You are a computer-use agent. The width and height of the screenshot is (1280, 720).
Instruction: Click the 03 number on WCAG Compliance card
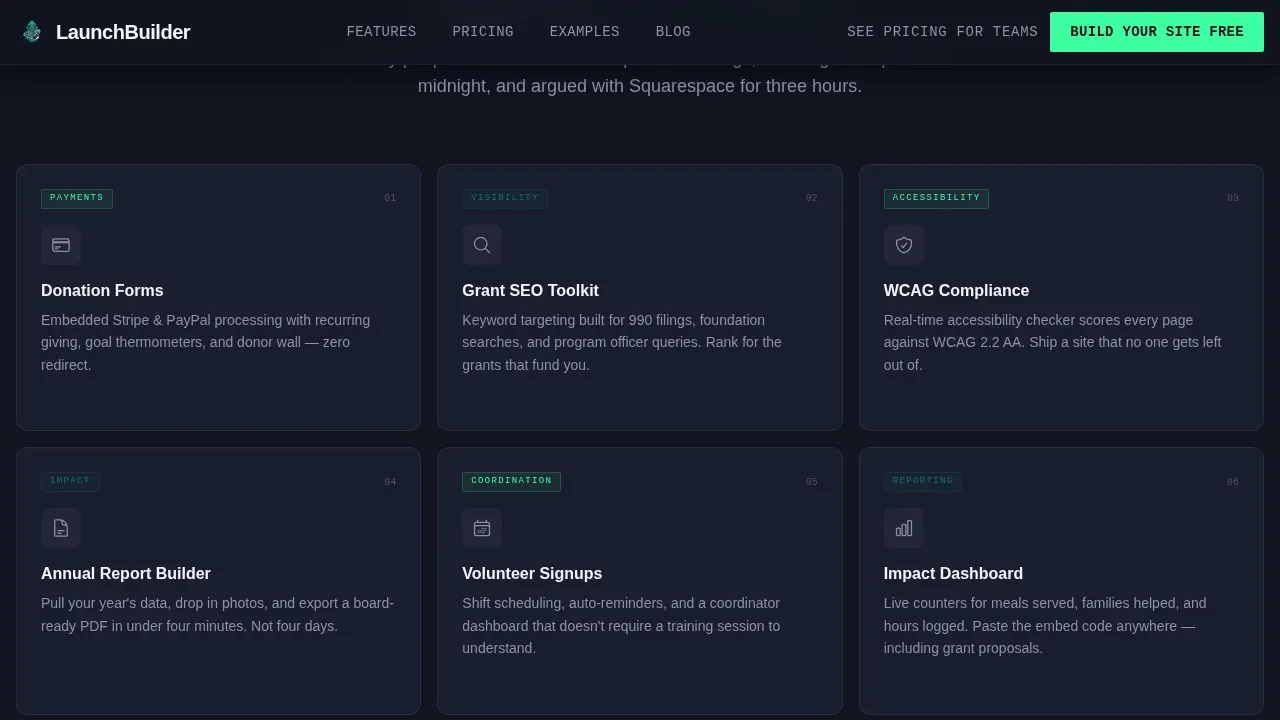(x=1233, y=198)
